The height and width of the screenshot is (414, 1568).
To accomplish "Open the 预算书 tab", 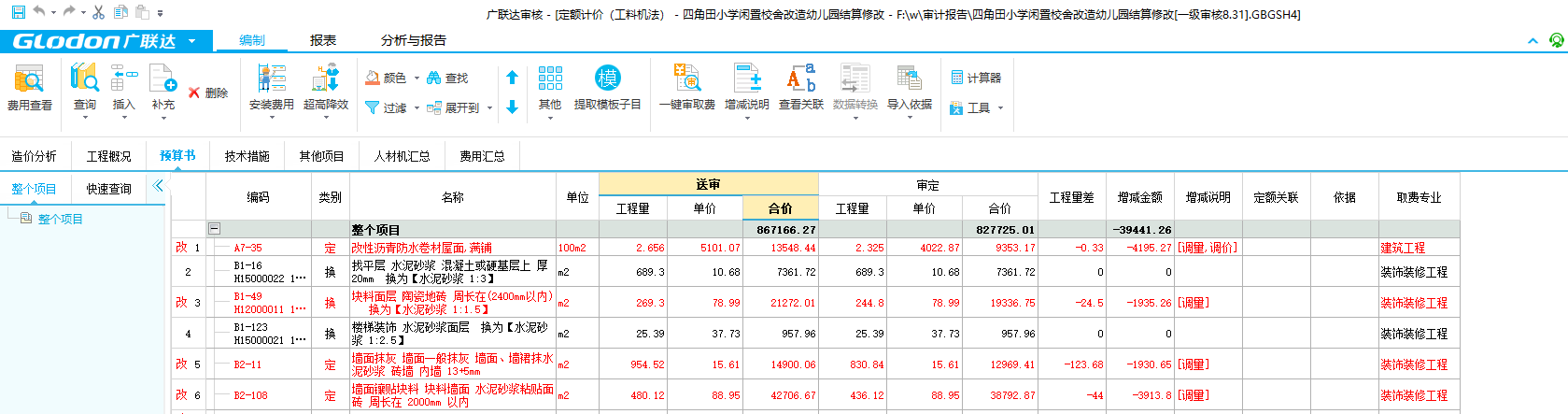I will tap(178, 155).
